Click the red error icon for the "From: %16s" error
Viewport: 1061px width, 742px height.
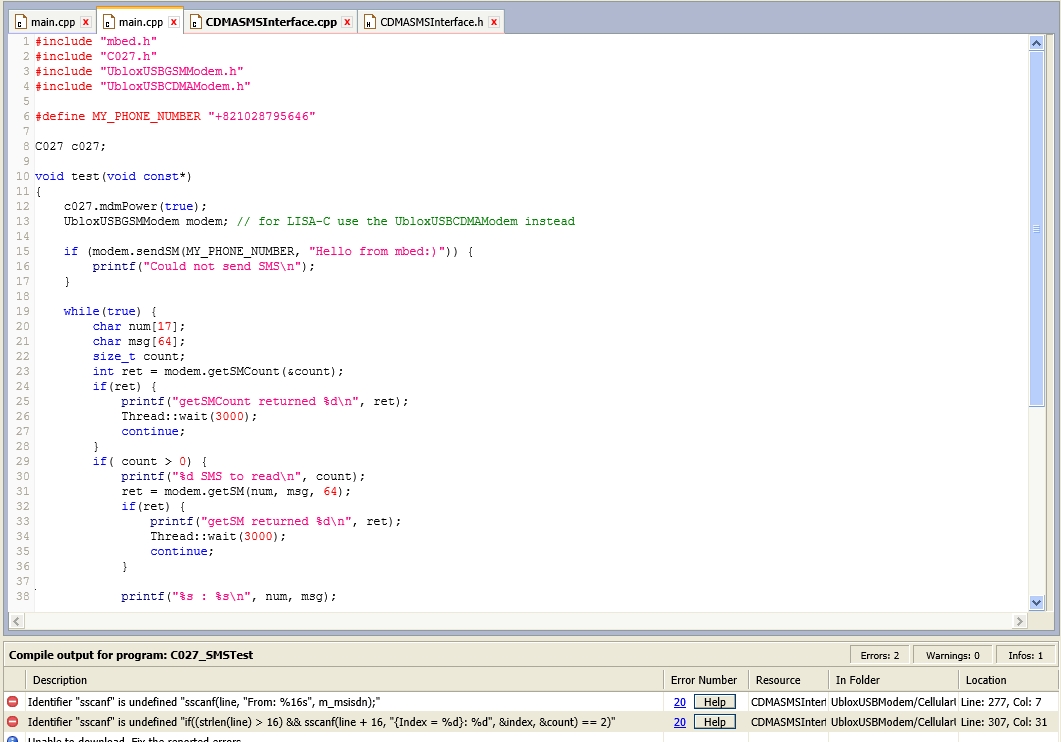point(13,702)
